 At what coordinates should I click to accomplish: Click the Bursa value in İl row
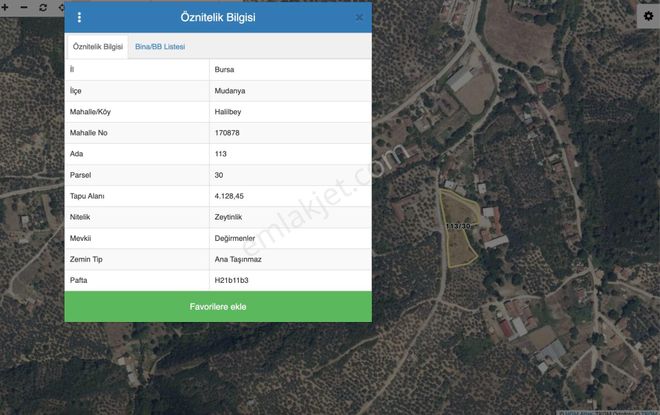point(226,70)
